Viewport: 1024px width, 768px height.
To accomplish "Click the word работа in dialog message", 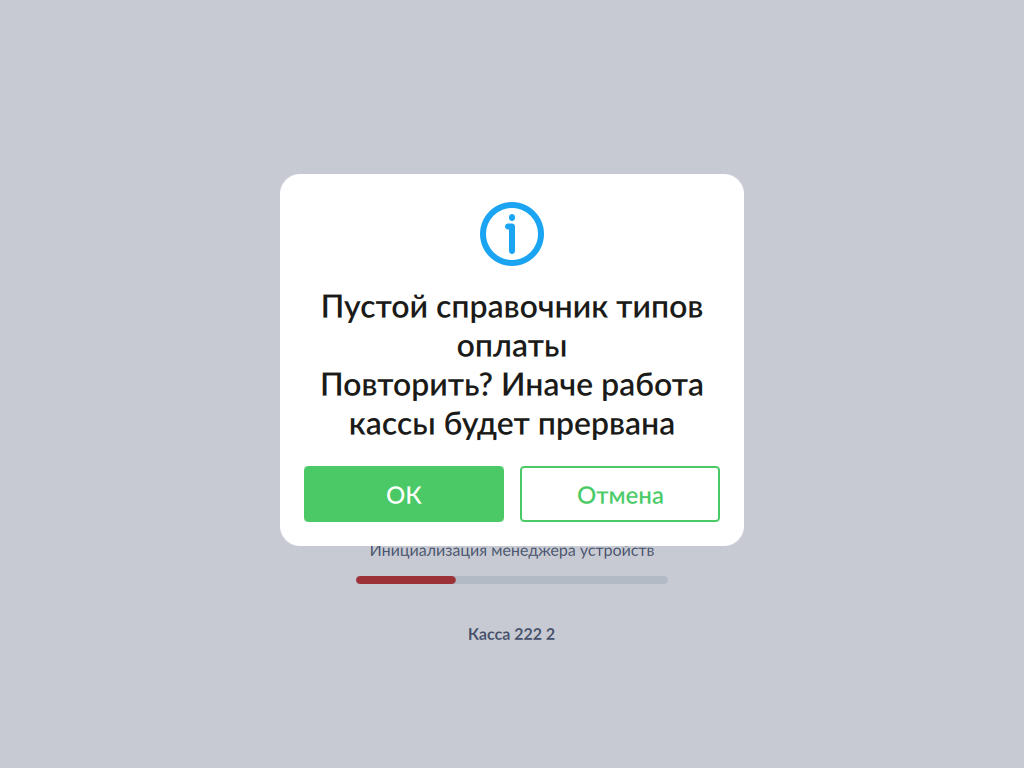I will [x=652, y=385].
